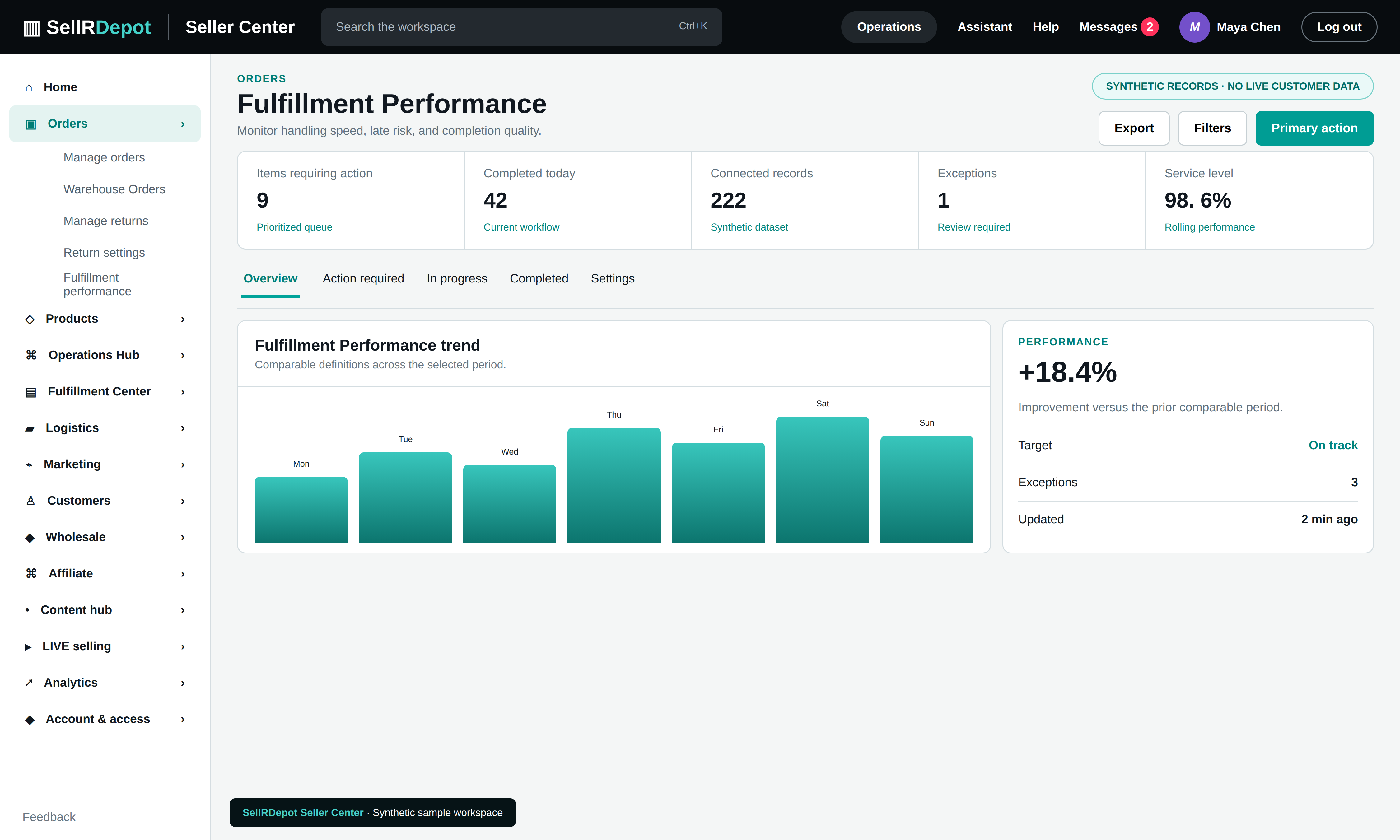Screen dimensions: 1400x840
Task: Click the Wholesale diamond icon
Action: point(30,538)
